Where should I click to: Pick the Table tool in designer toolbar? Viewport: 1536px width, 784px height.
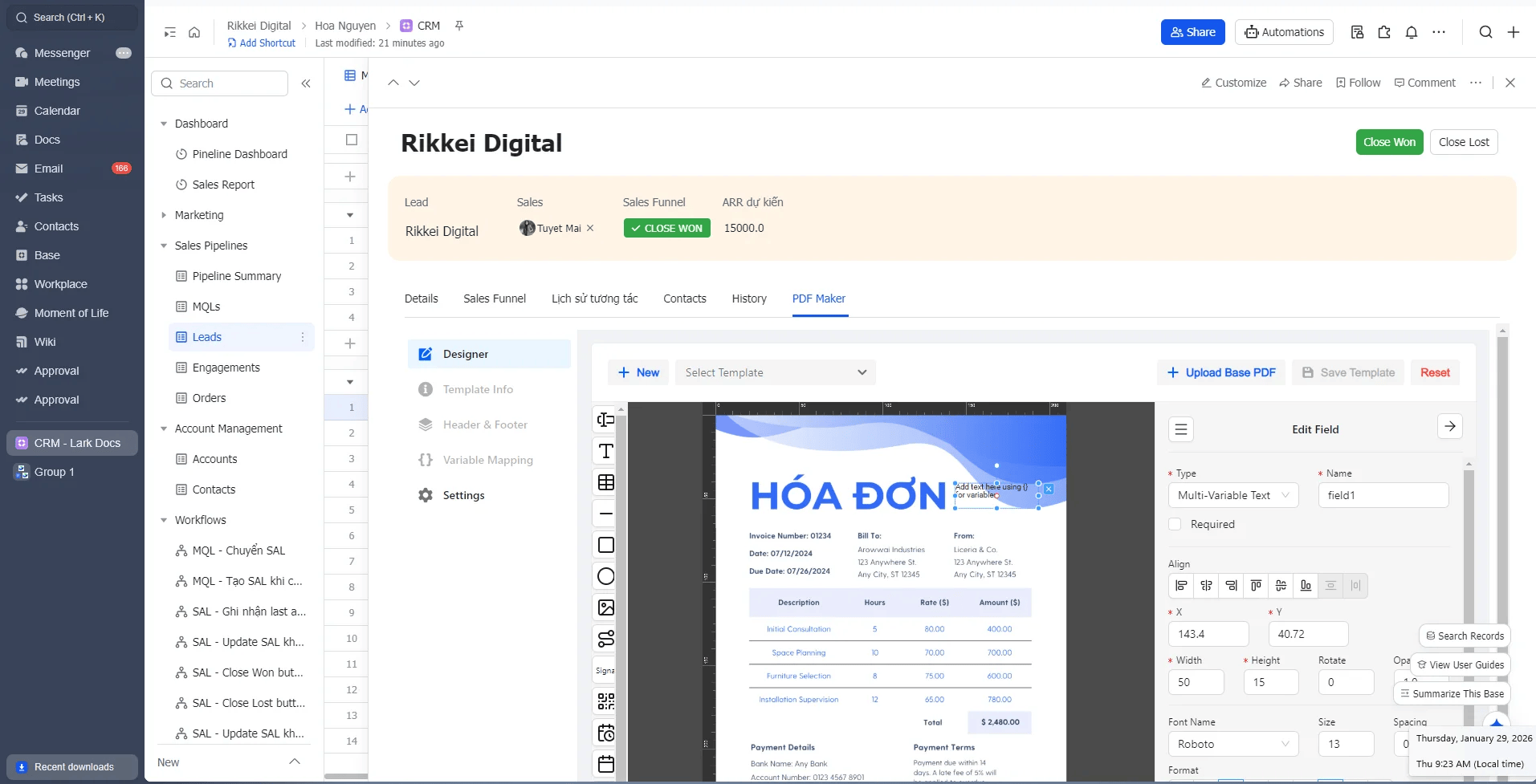click(x=606, y=482)
